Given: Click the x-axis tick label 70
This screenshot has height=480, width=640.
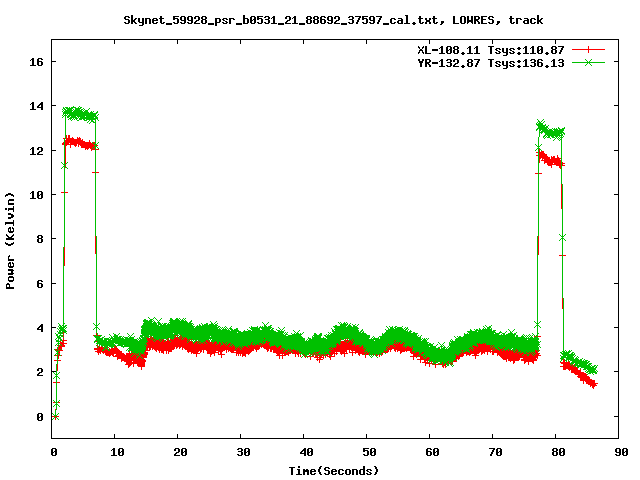Looking at the screenshot, I should click(x=495, y=452).
